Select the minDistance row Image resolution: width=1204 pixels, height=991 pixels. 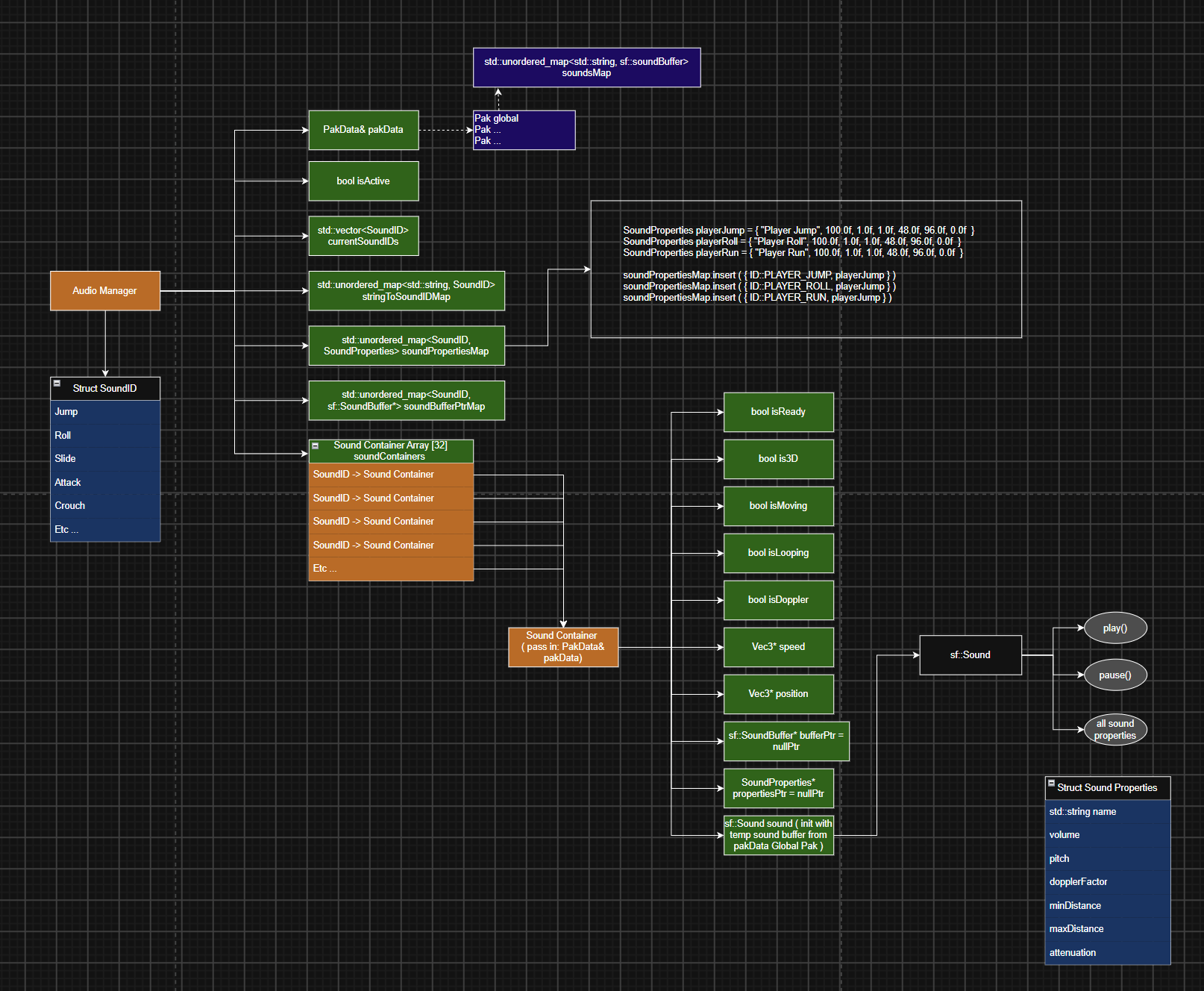pos(1108,906)
